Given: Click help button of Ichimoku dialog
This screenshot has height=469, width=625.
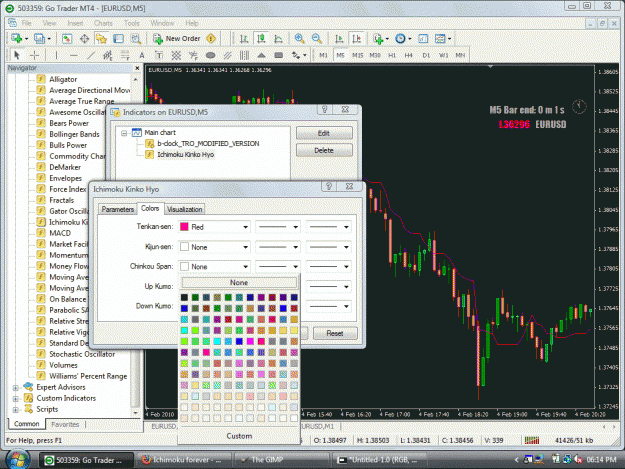Looking at the screenshot, I should point(329,186).
